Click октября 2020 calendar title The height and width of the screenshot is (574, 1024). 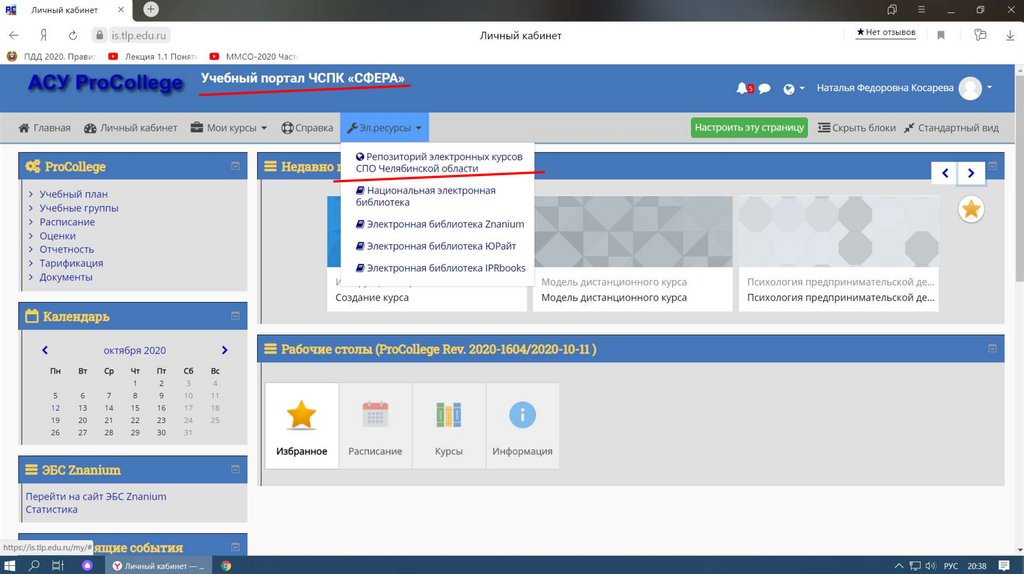tap(135, 351)
